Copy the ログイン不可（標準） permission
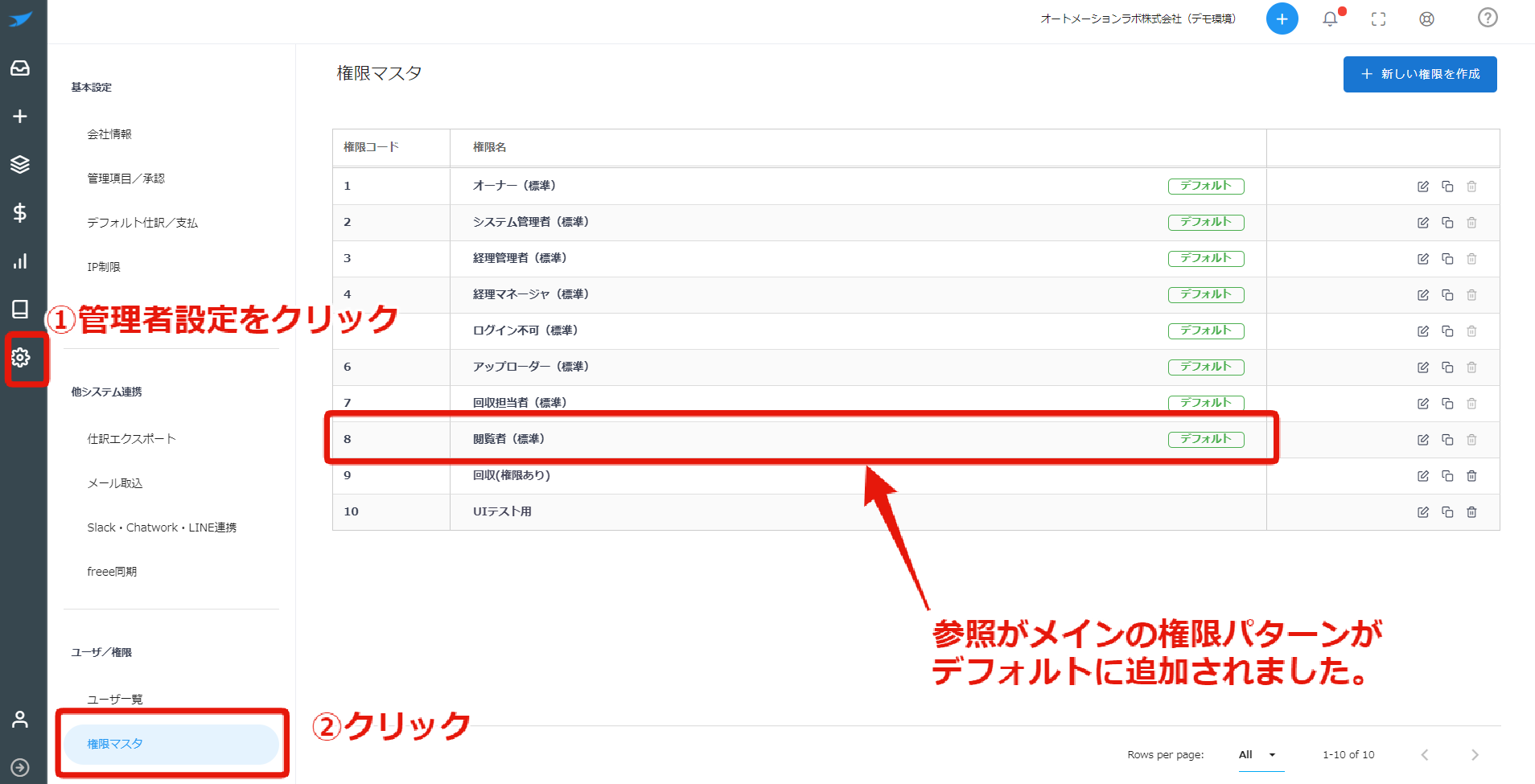 click(1447, 331)
